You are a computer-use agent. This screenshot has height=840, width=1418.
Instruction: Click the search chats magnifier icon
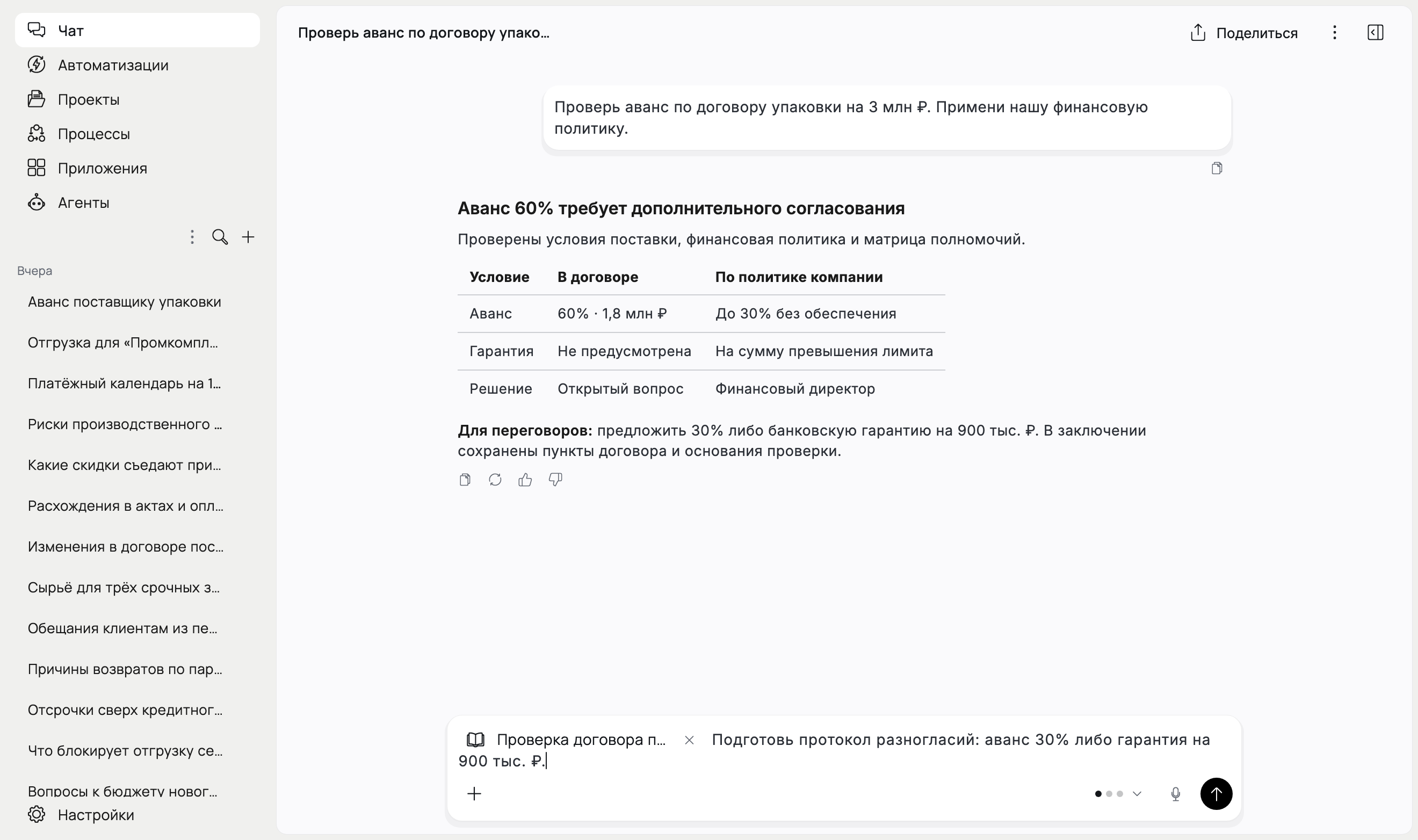pos(220,237)
